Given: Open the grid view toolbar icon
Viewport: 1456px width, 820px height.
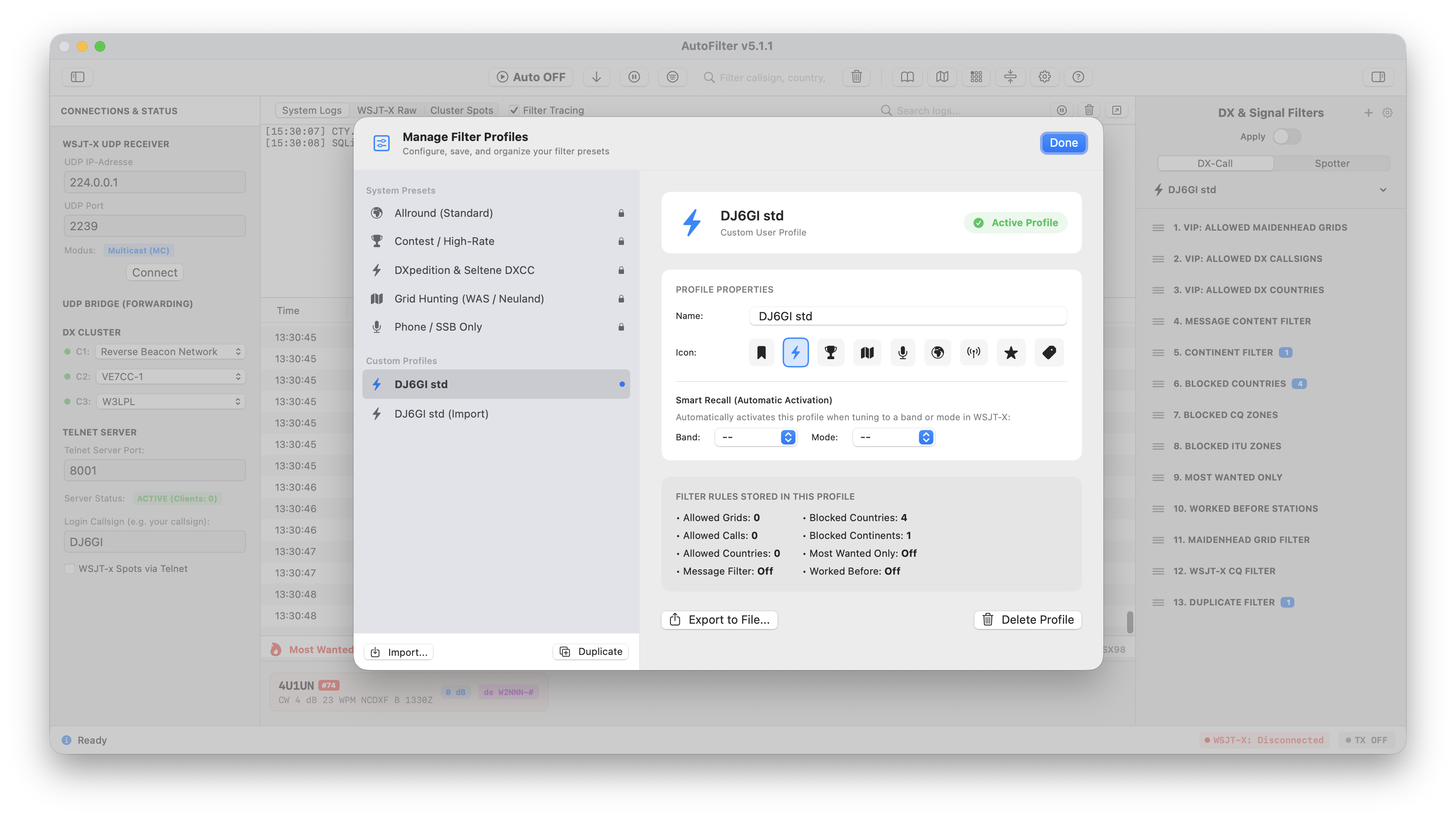Looking at the screenshot, I should pyautogui.click(x=976, y=77).
